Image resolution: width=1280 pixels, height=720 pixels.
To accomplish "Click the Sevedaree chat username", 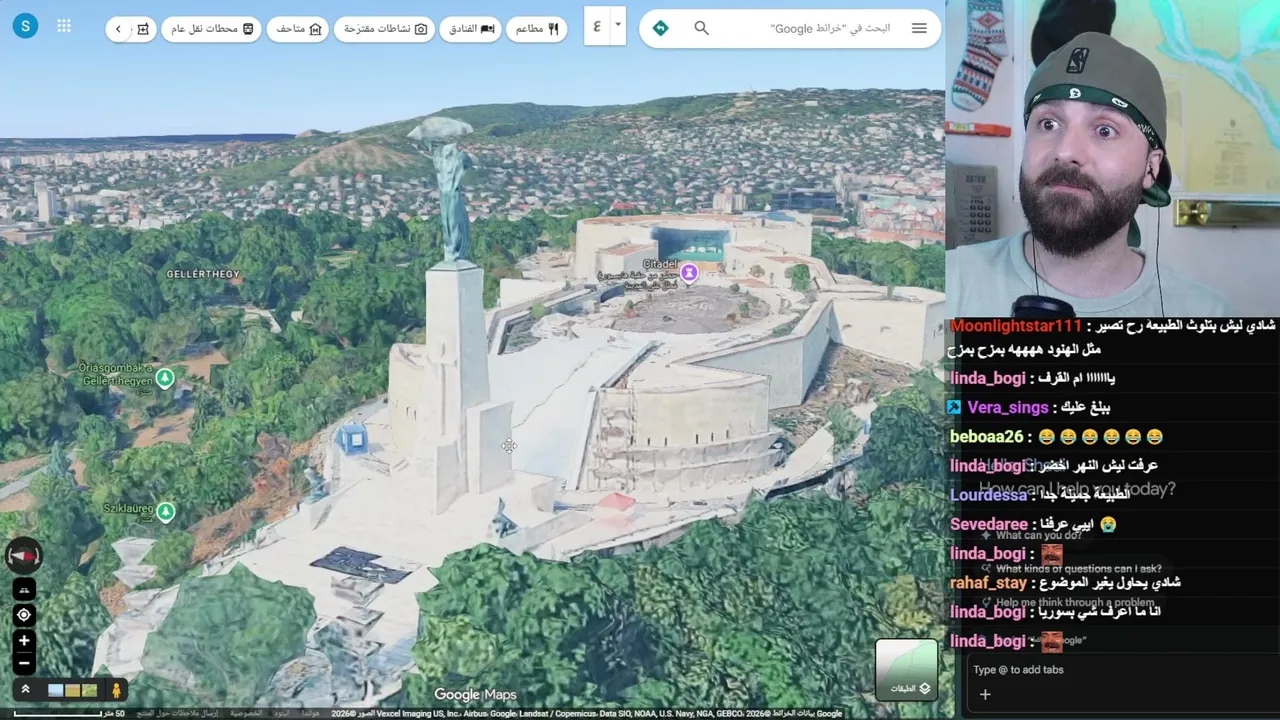I will click(989, 524).
